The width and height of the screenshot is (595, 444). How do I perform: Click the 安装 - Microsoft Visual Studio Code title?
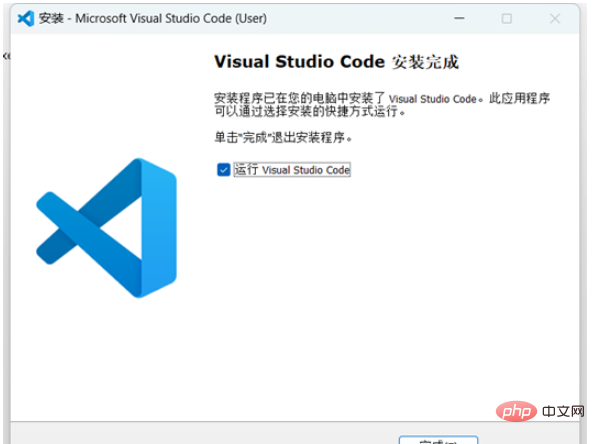point(153,18)
